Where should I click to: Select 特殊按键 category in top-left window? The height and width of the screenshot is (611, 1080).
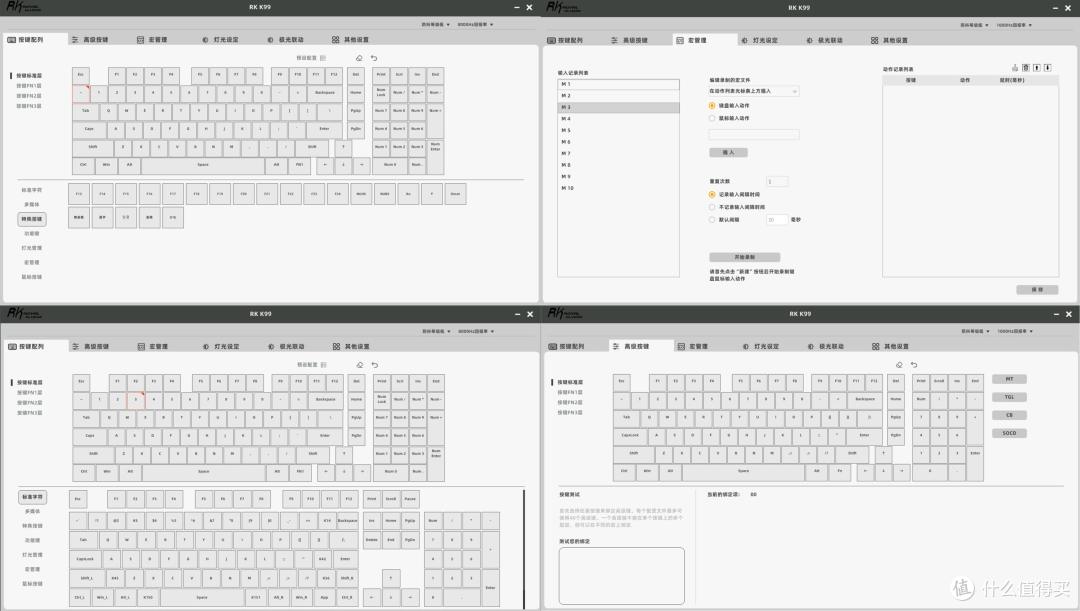(x=32, y=219)
